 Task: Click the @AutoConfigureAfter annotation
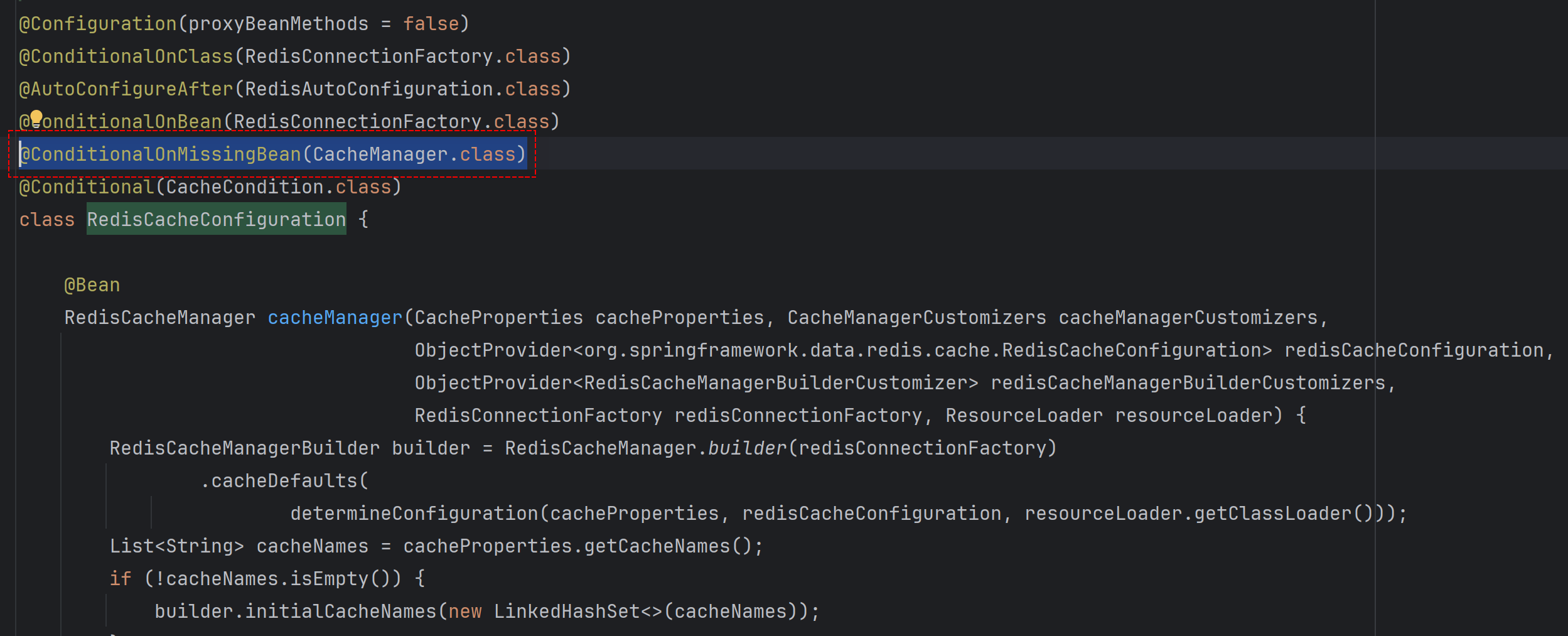[126, 89]
